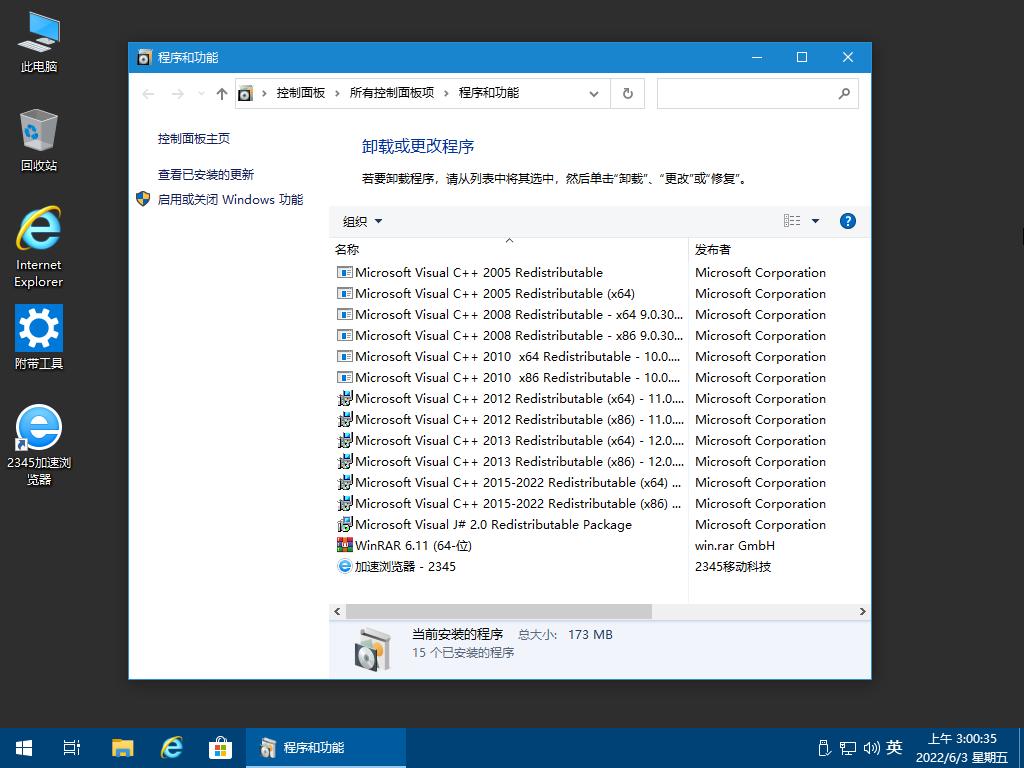Image resolution: width=1024 pixels, height=768 pixels.
Task: Open 启用或关闭 Windows 功能 link
Action: (x=230, y=199)
